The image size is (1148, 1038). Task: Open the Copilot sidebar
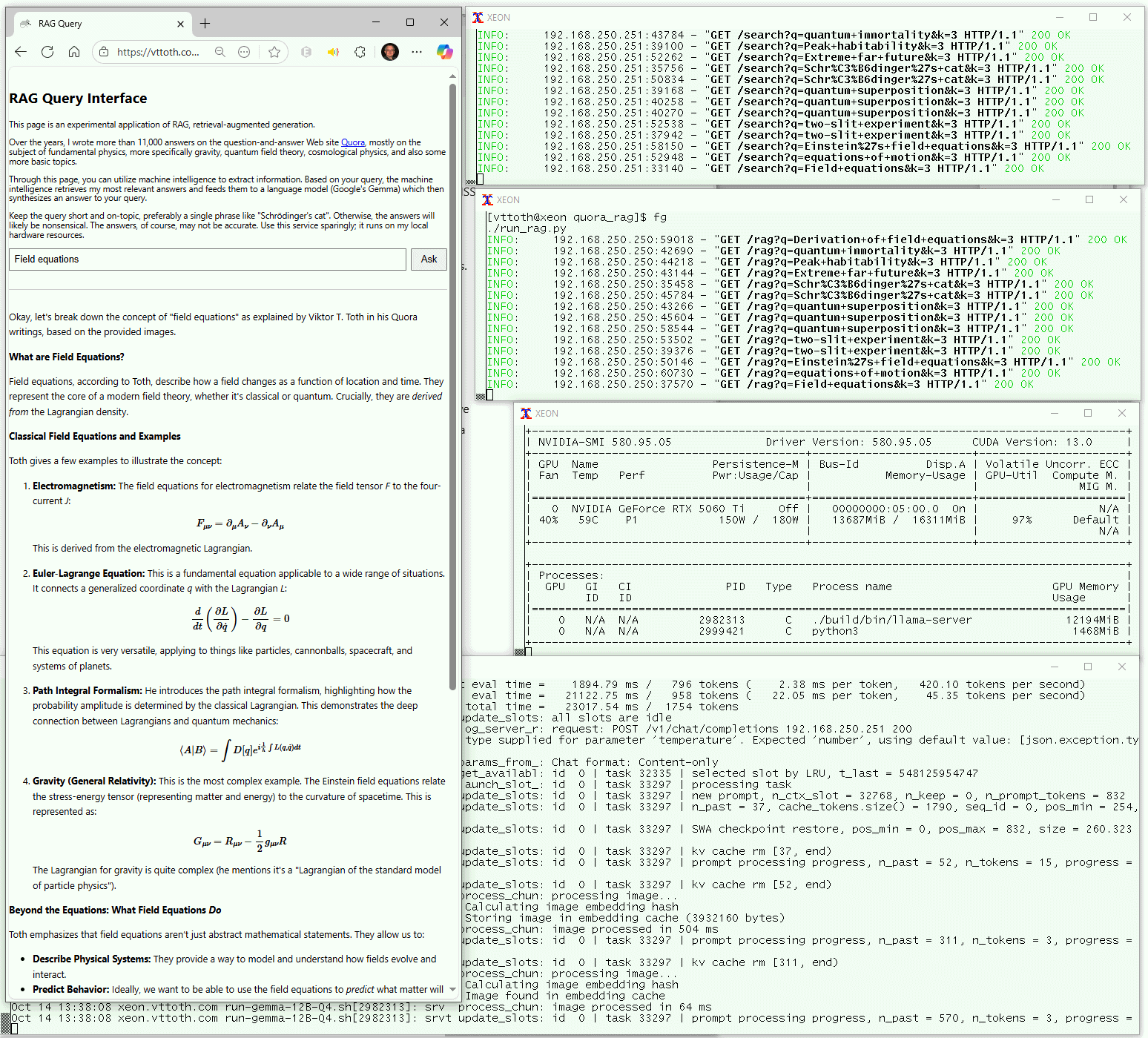tap(444, 52)
